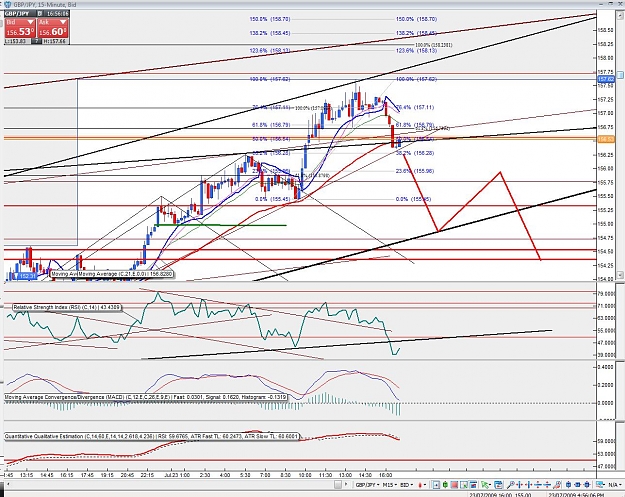Click the last blue price marker icon
Viewport: 625px width, 497px height.
coord(587,485)
